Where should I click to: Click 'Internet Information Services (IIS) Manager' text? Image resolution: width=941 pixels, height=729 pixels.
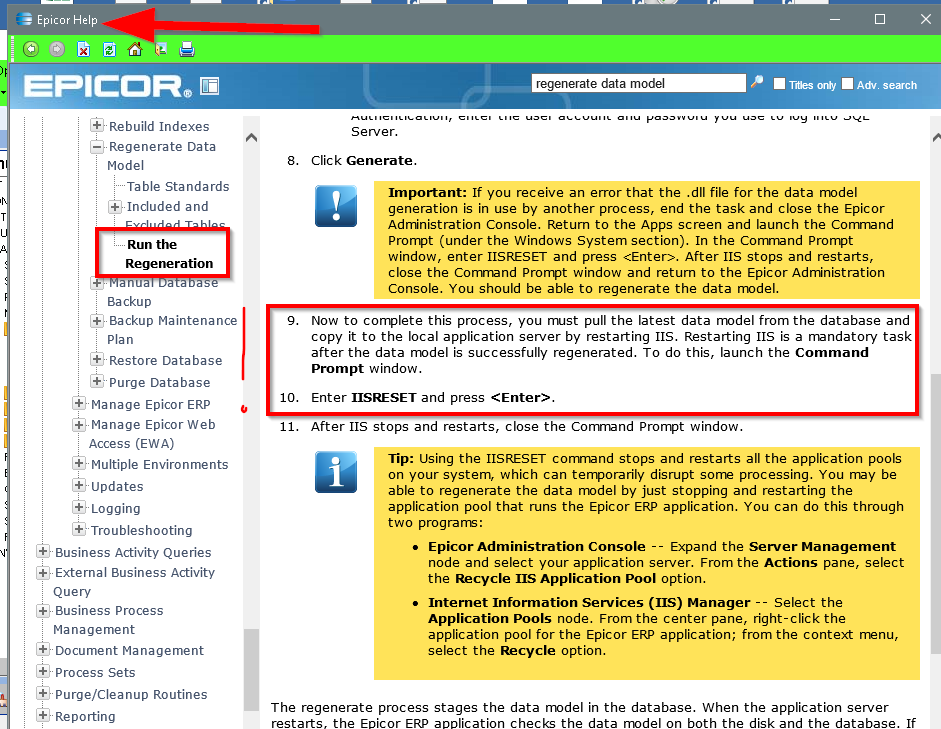point(589,602)
